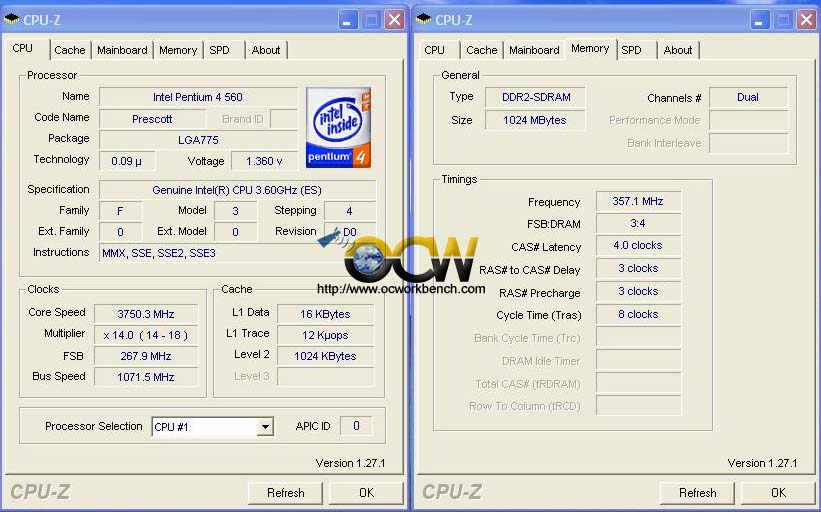Open About tab in left window

pyautogui.click(x=266, y=50)
